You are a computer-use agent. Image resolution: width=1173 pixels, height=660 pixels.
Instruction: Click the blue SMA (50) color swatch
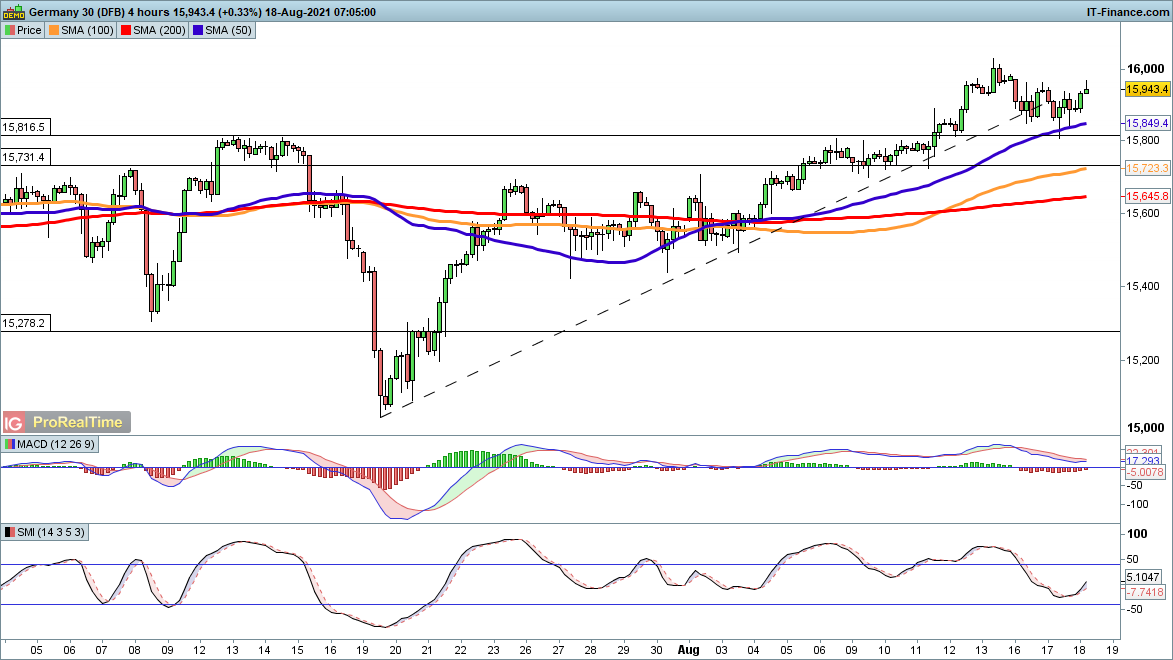click(x=199, y=30)
